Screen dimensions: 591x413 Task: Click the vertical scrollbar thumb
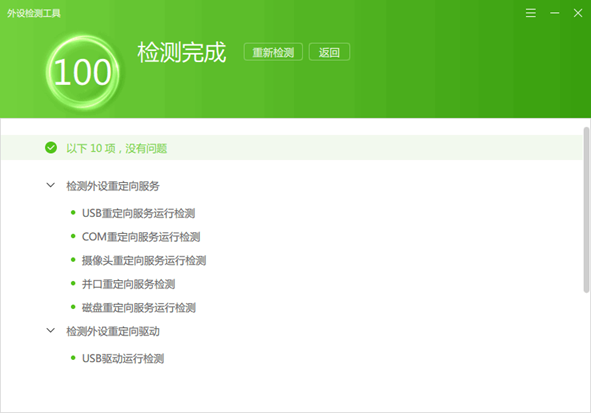[586, 210]
